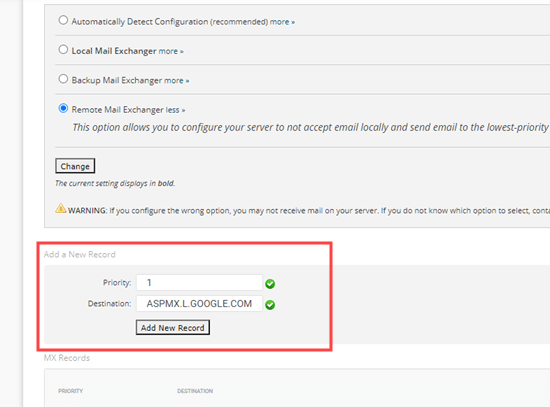
Task: Select Local Mail Exchanger radio option
Action: (63, 49)
